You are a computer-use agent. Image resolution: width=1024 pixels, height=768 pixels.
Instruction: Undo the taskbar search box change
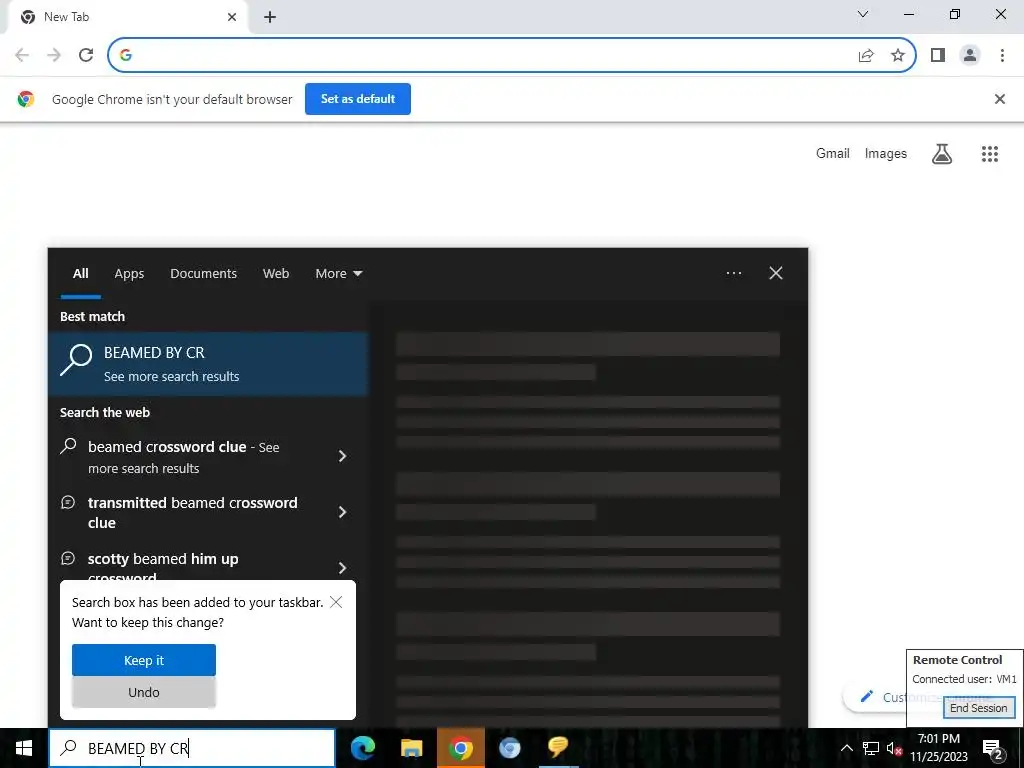[x=144, y=692]
